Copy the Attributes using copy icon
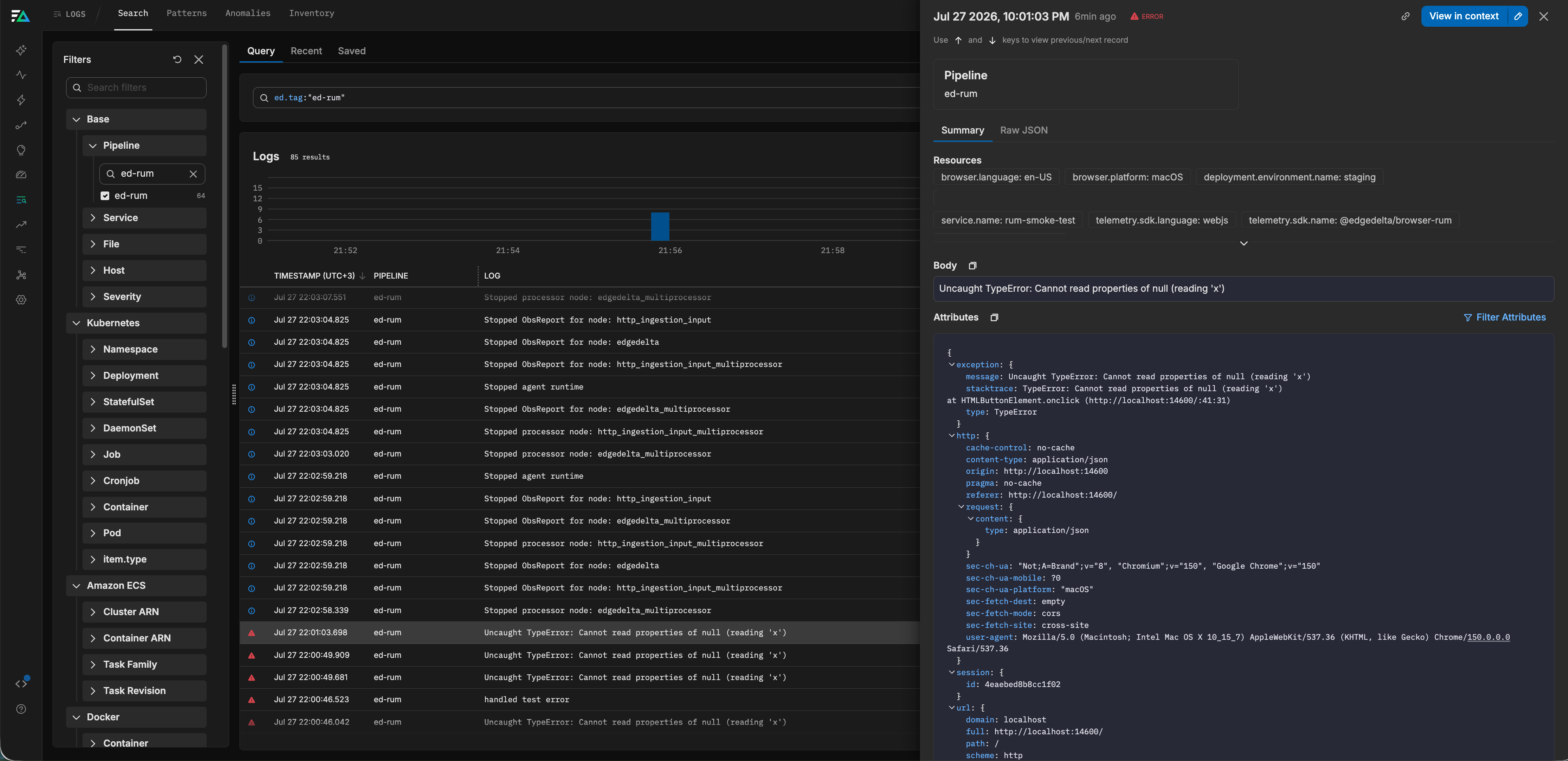 coord(994,317)
